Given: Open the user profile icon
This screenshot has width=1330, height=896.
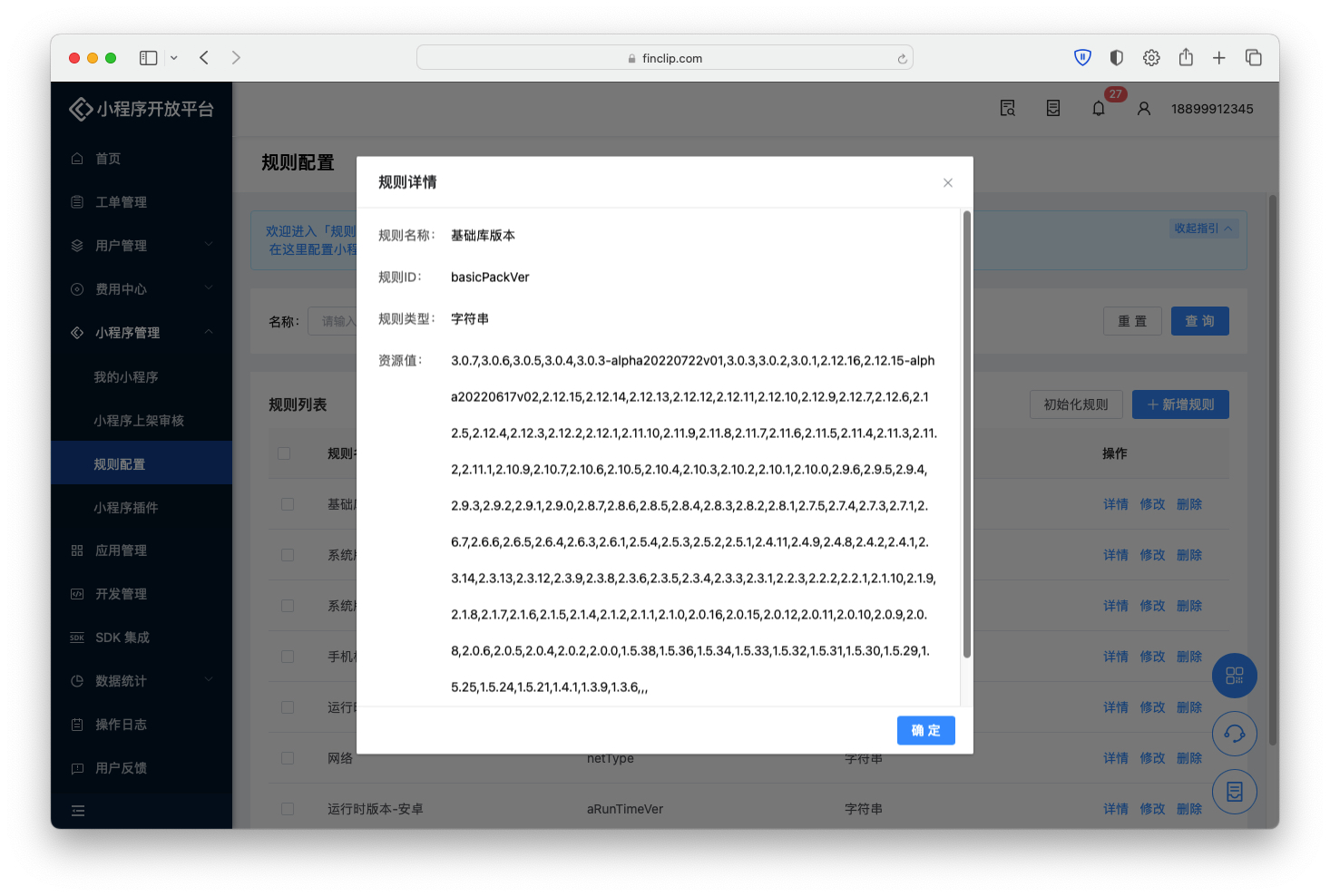Looking at the screenshot, I should point(1143,109).
